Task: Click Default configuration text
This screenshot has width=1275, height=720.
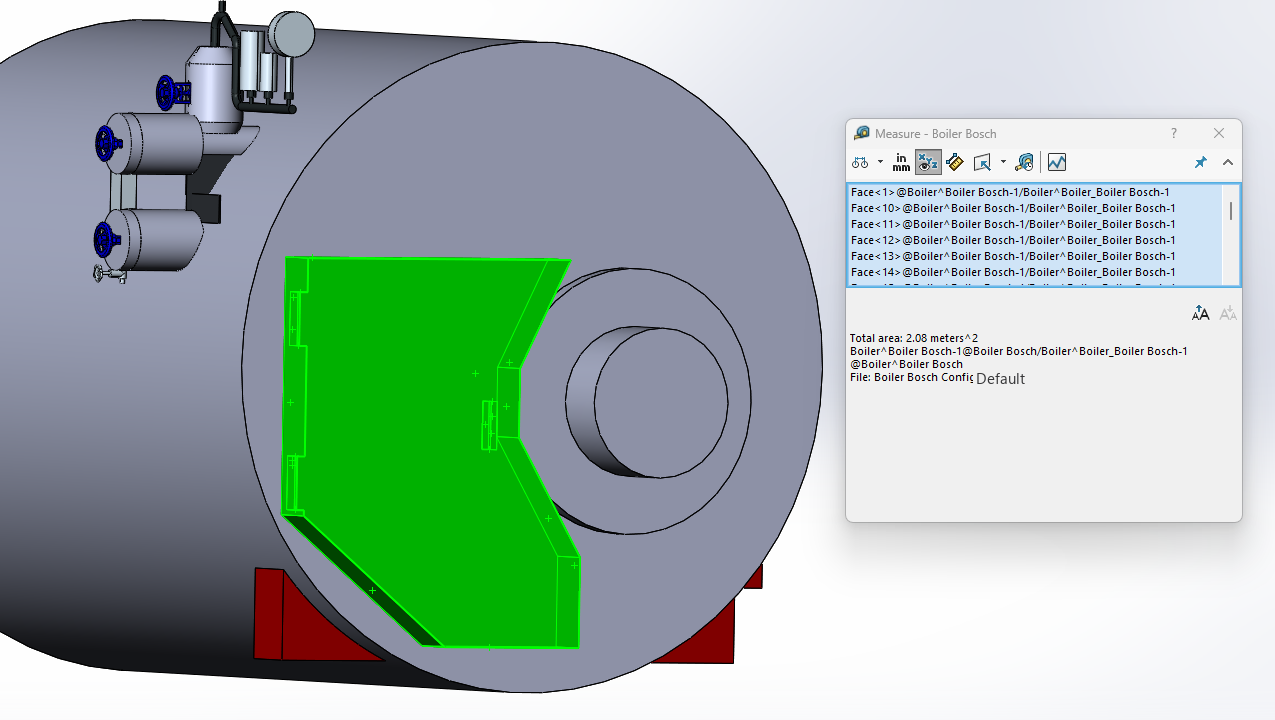Action: 1000,379
